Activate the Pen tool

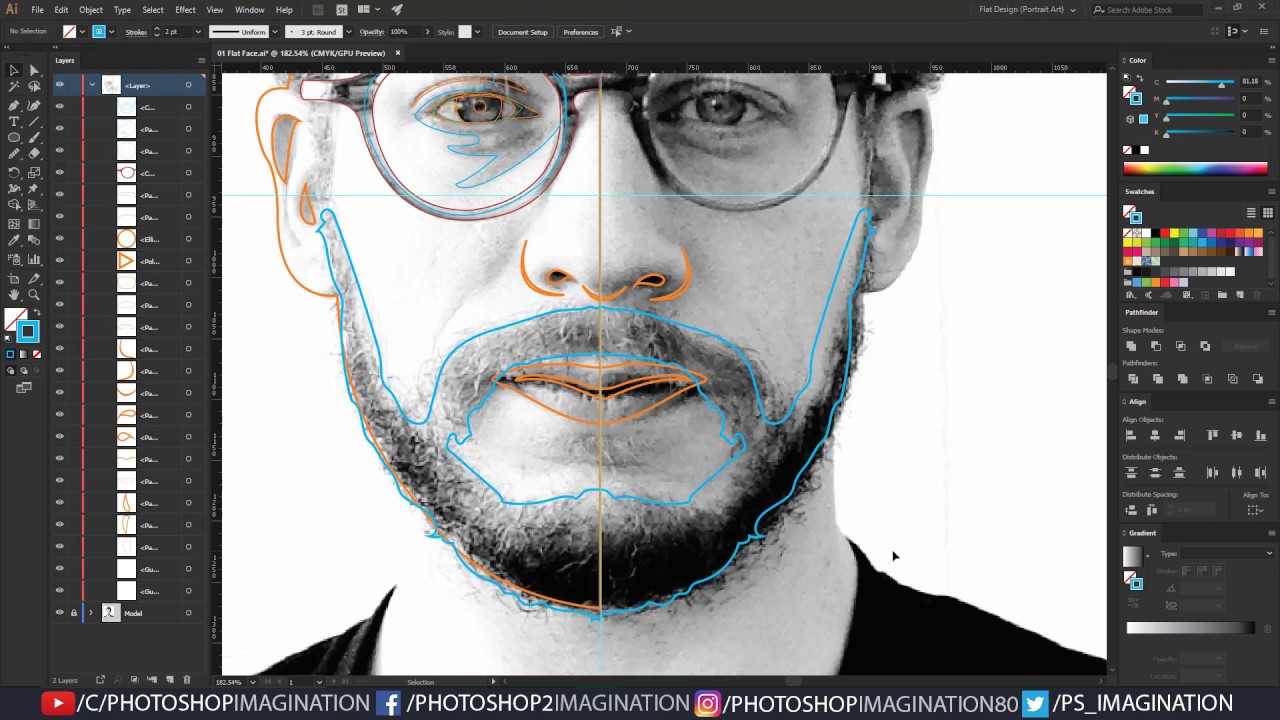tap(14, 104)
